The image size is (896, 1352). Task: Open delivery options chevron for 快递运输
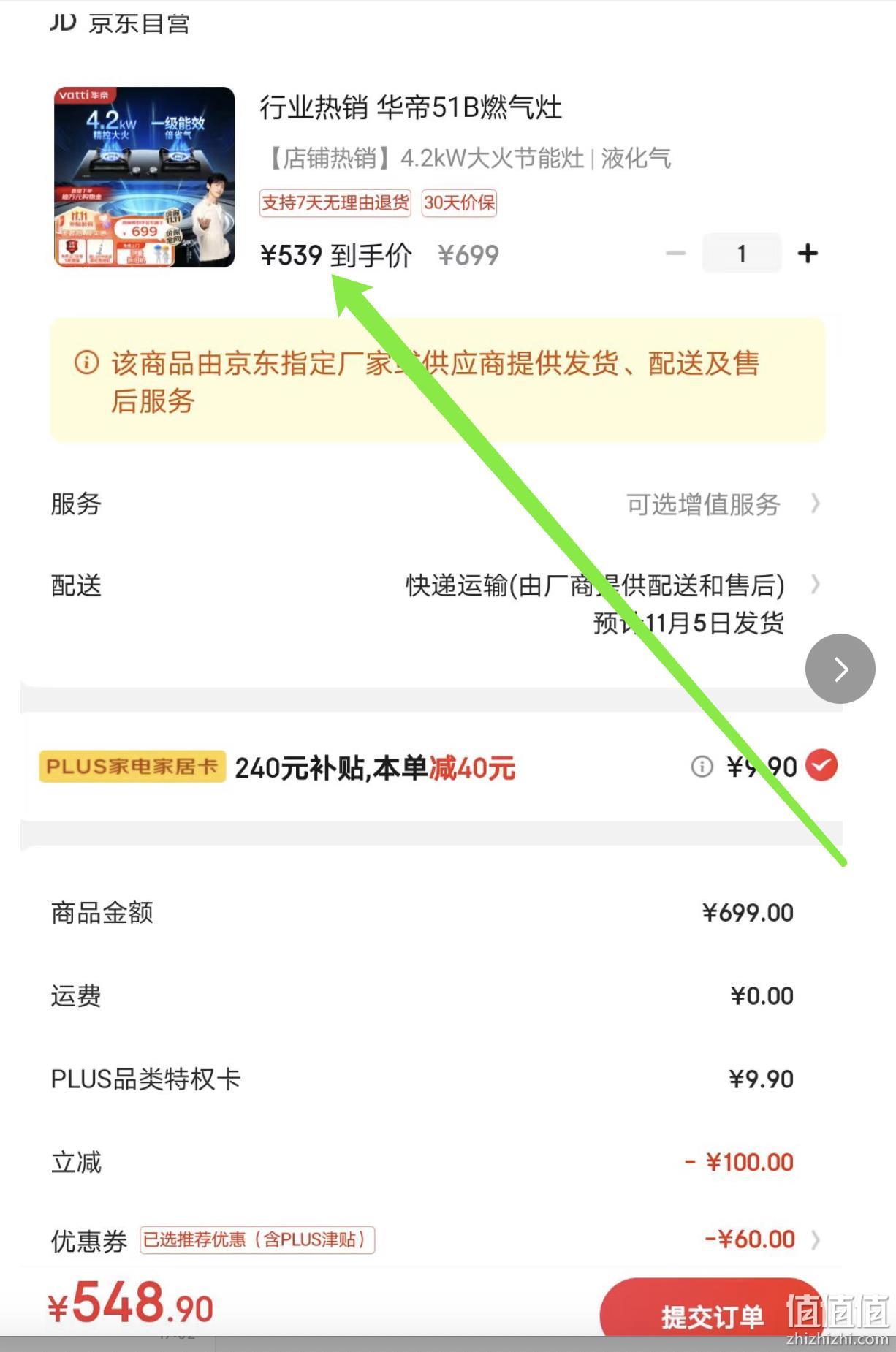coord(816,585)
